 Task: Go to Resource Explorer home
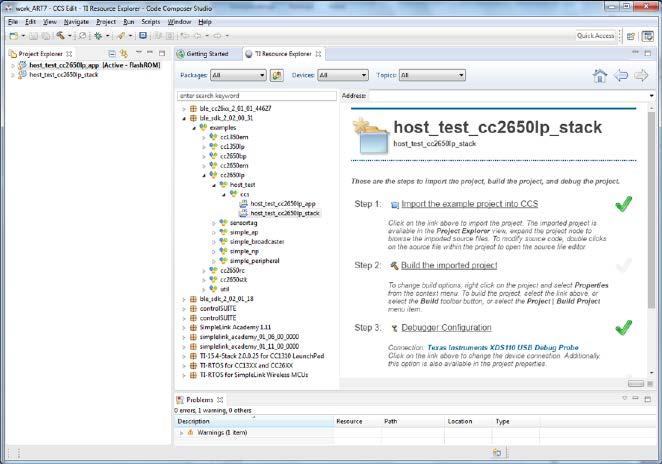pyautogui.click(x=600, y=76)
